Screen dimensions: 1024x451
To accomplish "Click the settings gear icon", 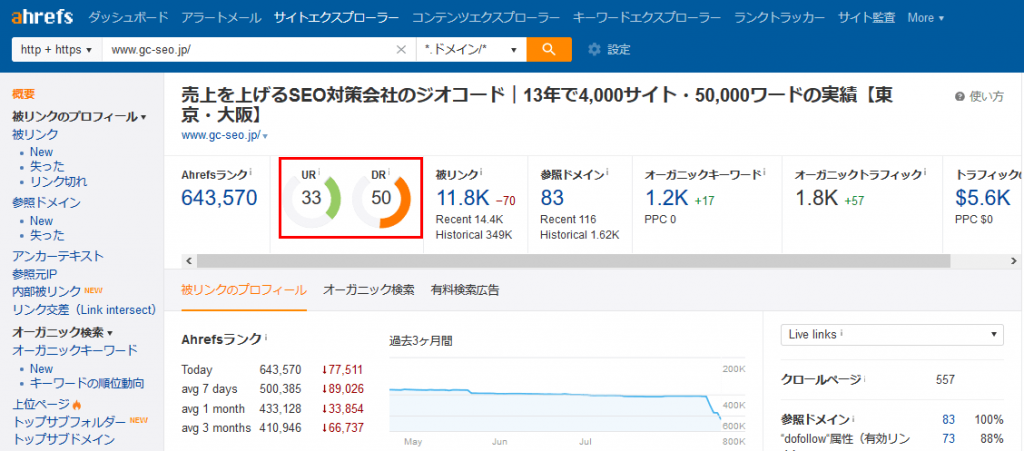I will point(594,50).
